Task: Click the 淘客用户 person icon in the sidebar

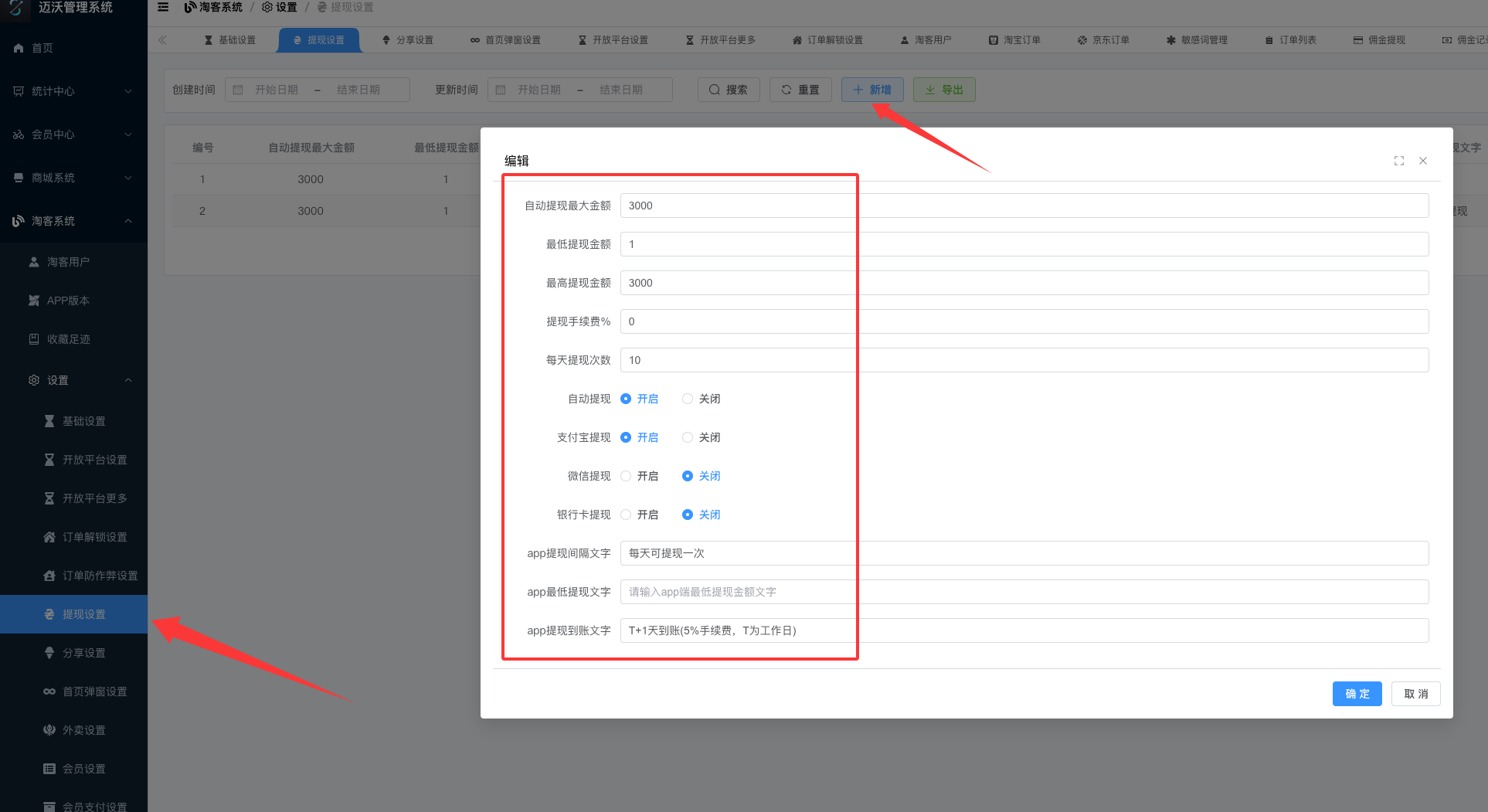Action: (34, 262)
